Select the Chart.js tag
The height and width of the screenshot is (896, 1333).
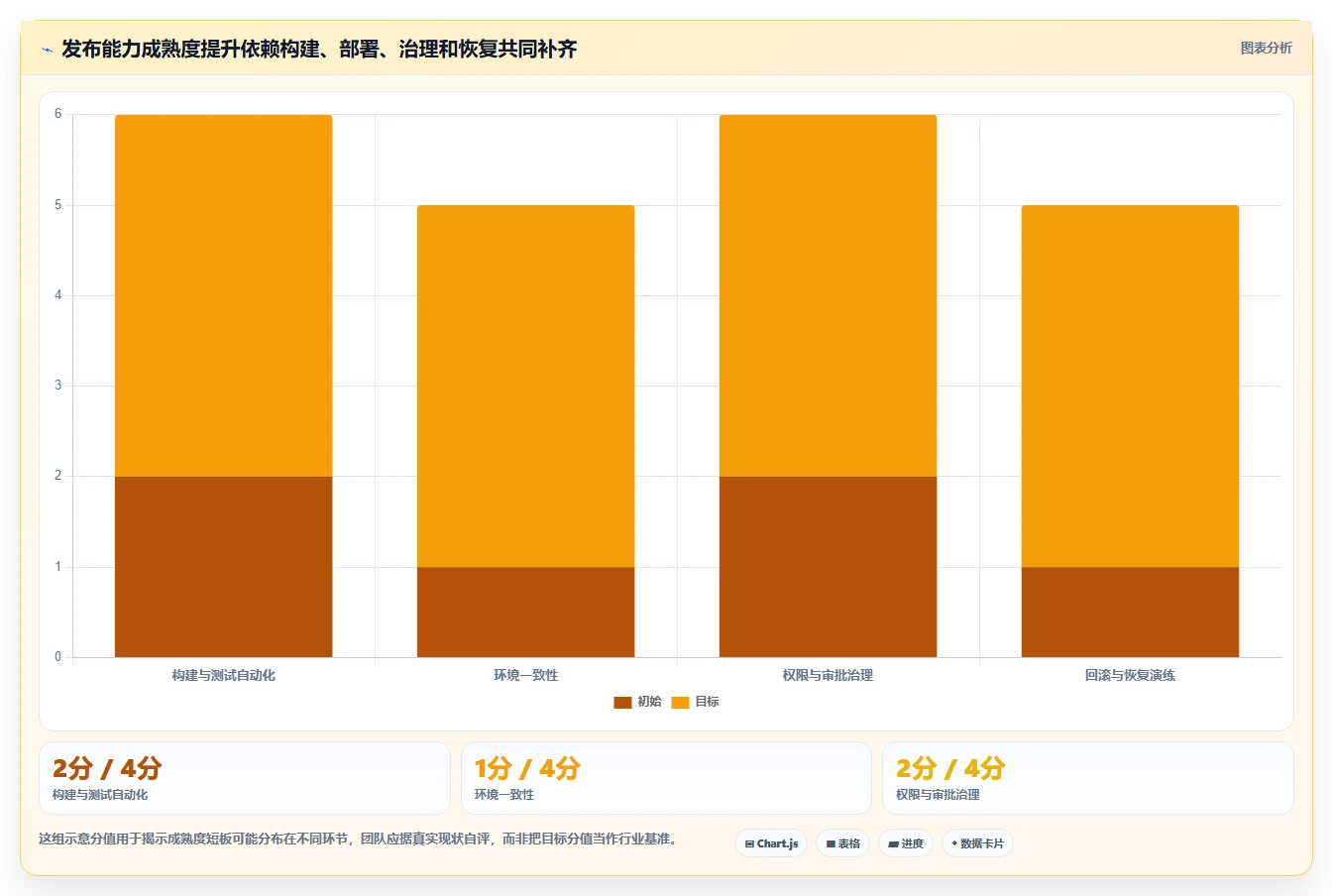[x=771, y=843]
